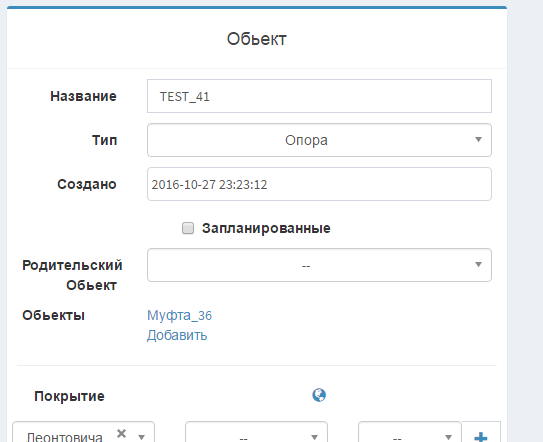543x442 pixels.
Task: Expand the Родительский Объект dropdown
Action: point(319,265)
